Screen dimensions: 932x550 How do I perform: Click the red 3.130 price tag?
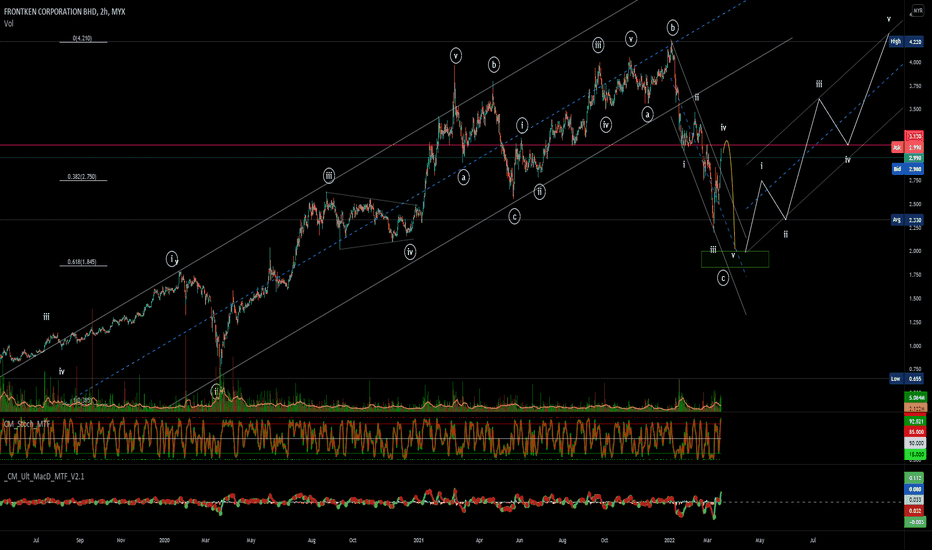point(914,136)
